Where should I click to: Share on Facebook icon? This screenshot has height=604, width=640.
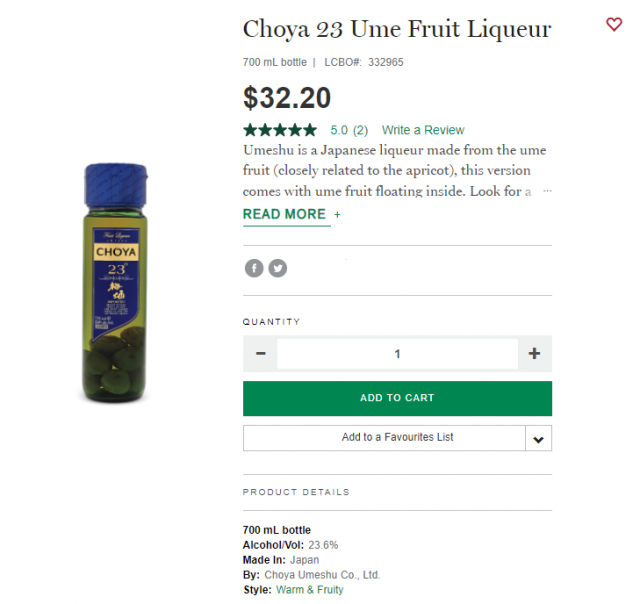click(254, 268)
